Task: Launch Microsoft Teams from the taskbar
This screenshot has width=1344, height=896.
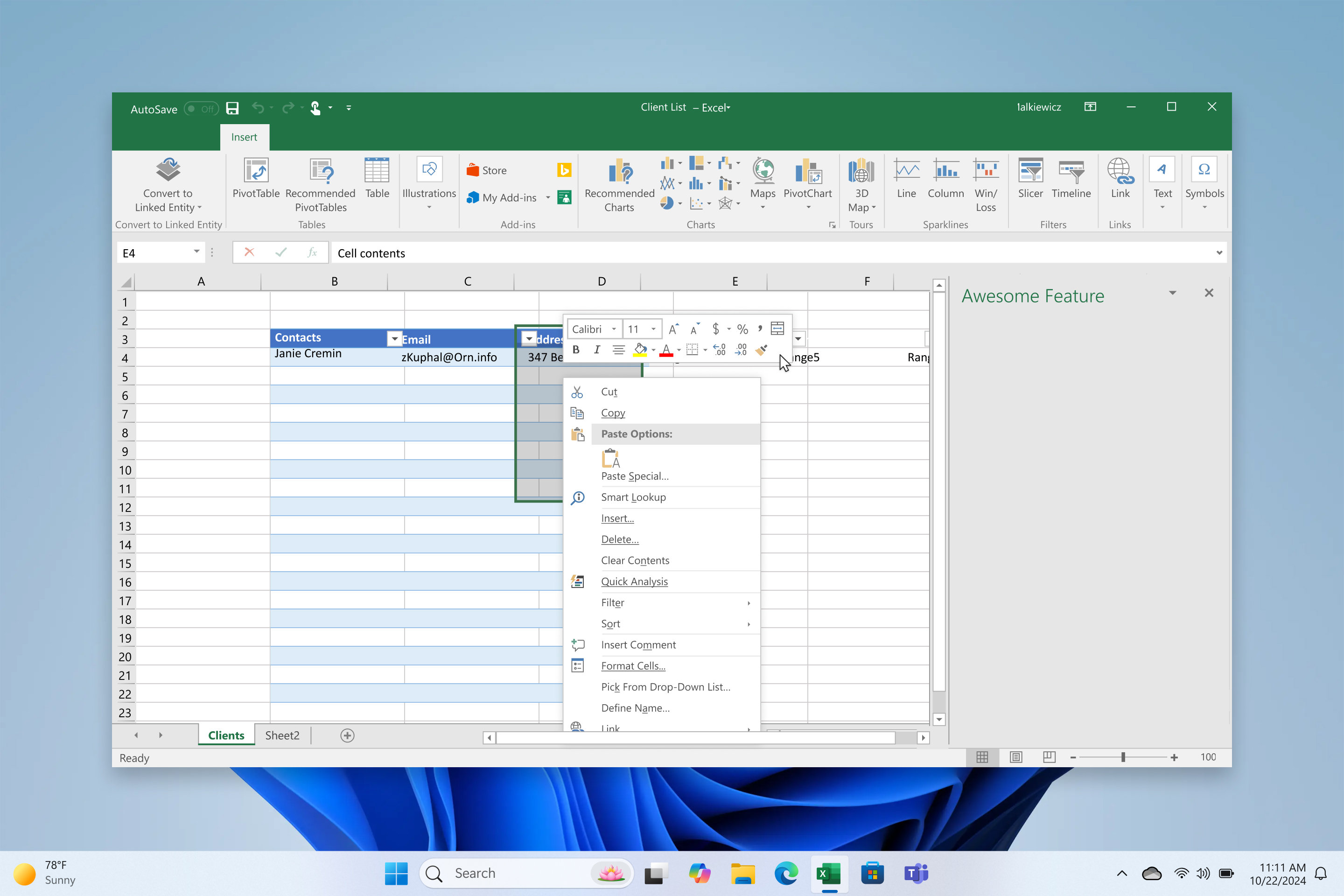Action: coord(916,873)
